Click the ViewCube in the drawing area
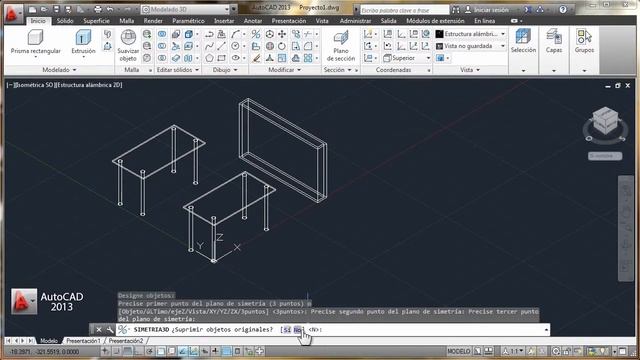This screenshot has height=360, width=640. tap(605, 121)
